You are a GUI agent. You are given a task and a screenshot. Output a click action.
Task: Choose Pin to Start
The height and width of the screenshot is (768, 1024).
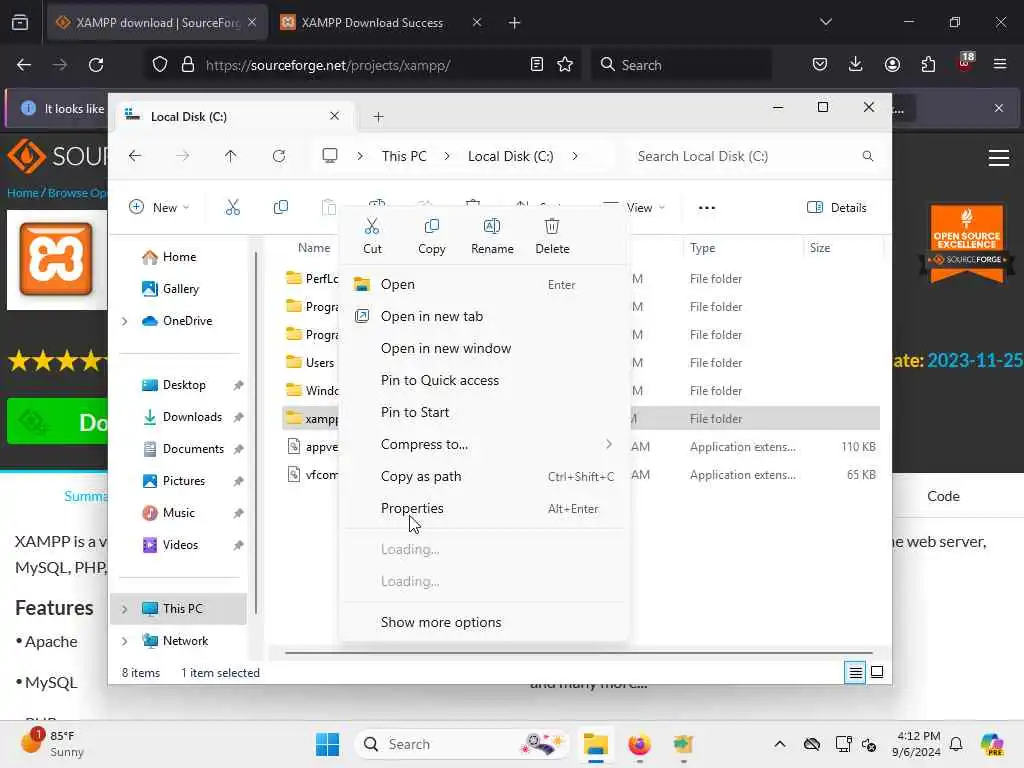tap(484, 412)
